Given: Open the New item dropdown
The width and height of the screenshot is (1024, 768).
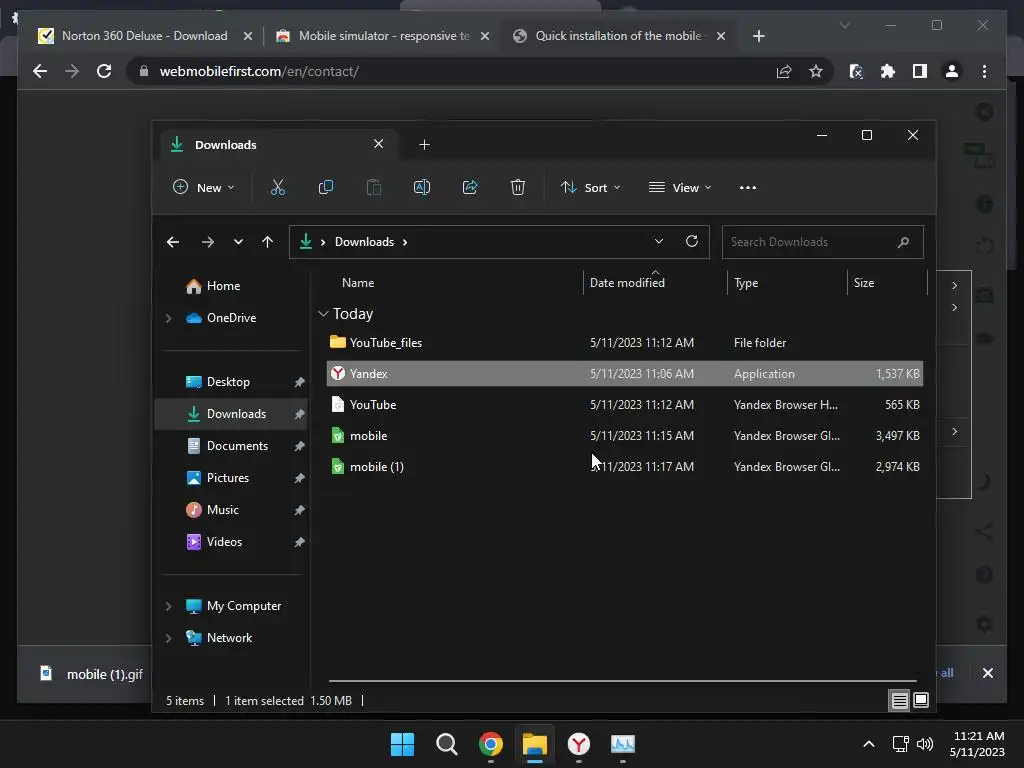Looking at the screenshot, I should click(203, 187).
